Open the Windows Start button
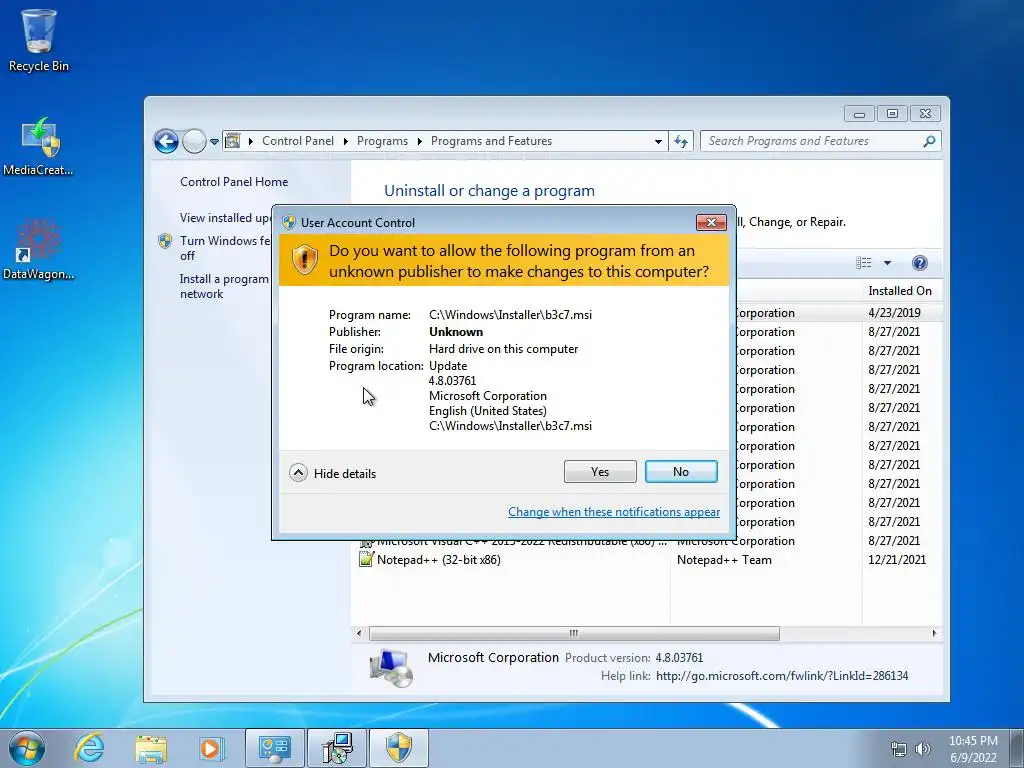Image resolution: width=1024 pixels, height=768 pixels. [27, 748]
